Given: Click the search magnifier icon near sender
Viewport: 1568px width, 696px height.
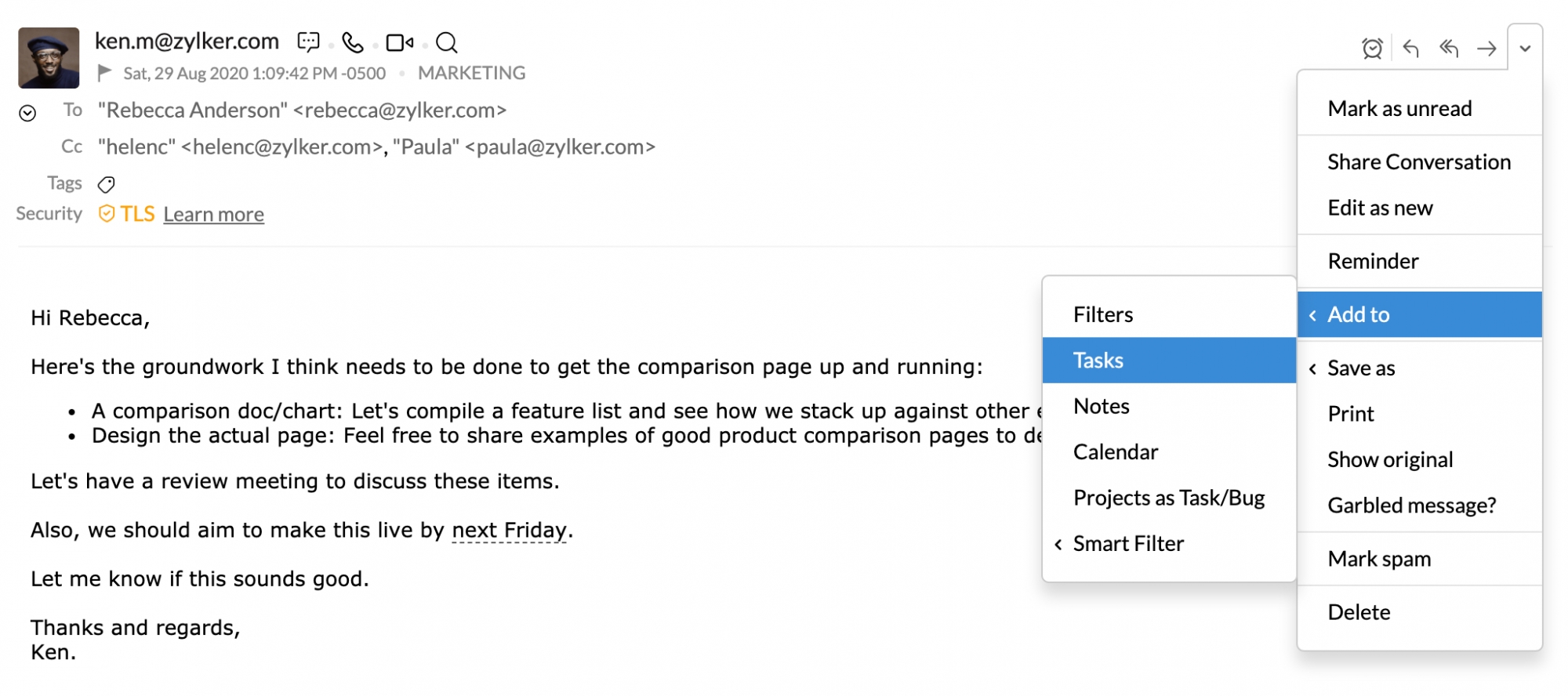Looking at the screenshot, I should pyautogui.click(x=446, y=42).
